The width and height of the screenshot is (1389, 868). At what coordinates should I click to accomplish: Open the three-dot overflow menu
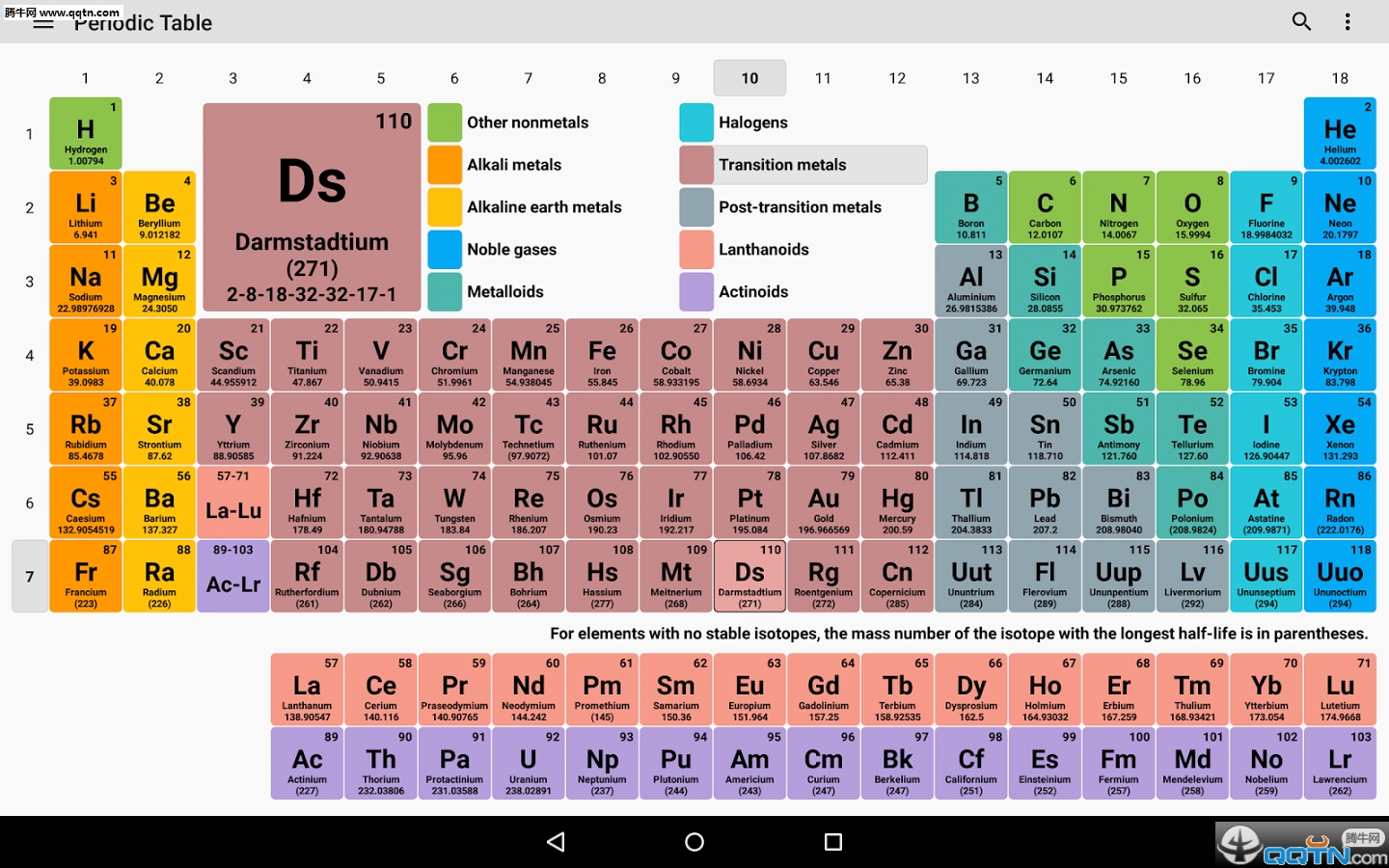coord(1348,22)
